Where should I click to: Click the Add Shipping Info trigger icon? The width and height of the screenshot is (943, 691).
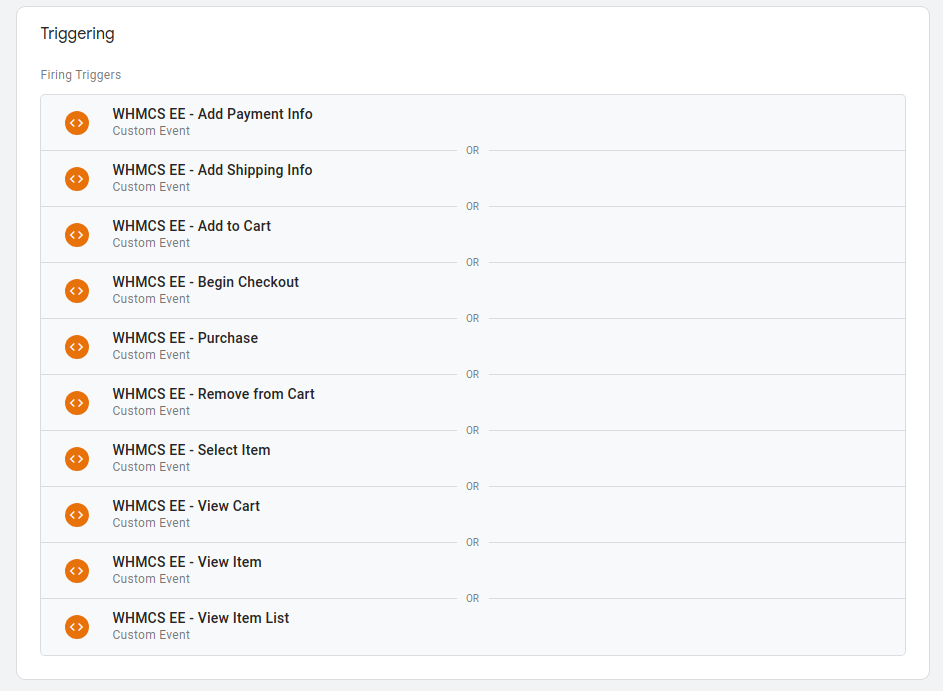(77, 178)
